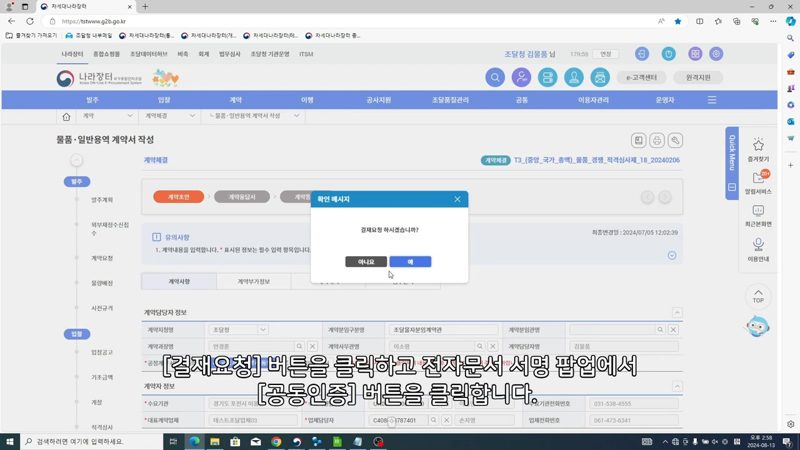Click the round power icon in top bar

(668, 54)
